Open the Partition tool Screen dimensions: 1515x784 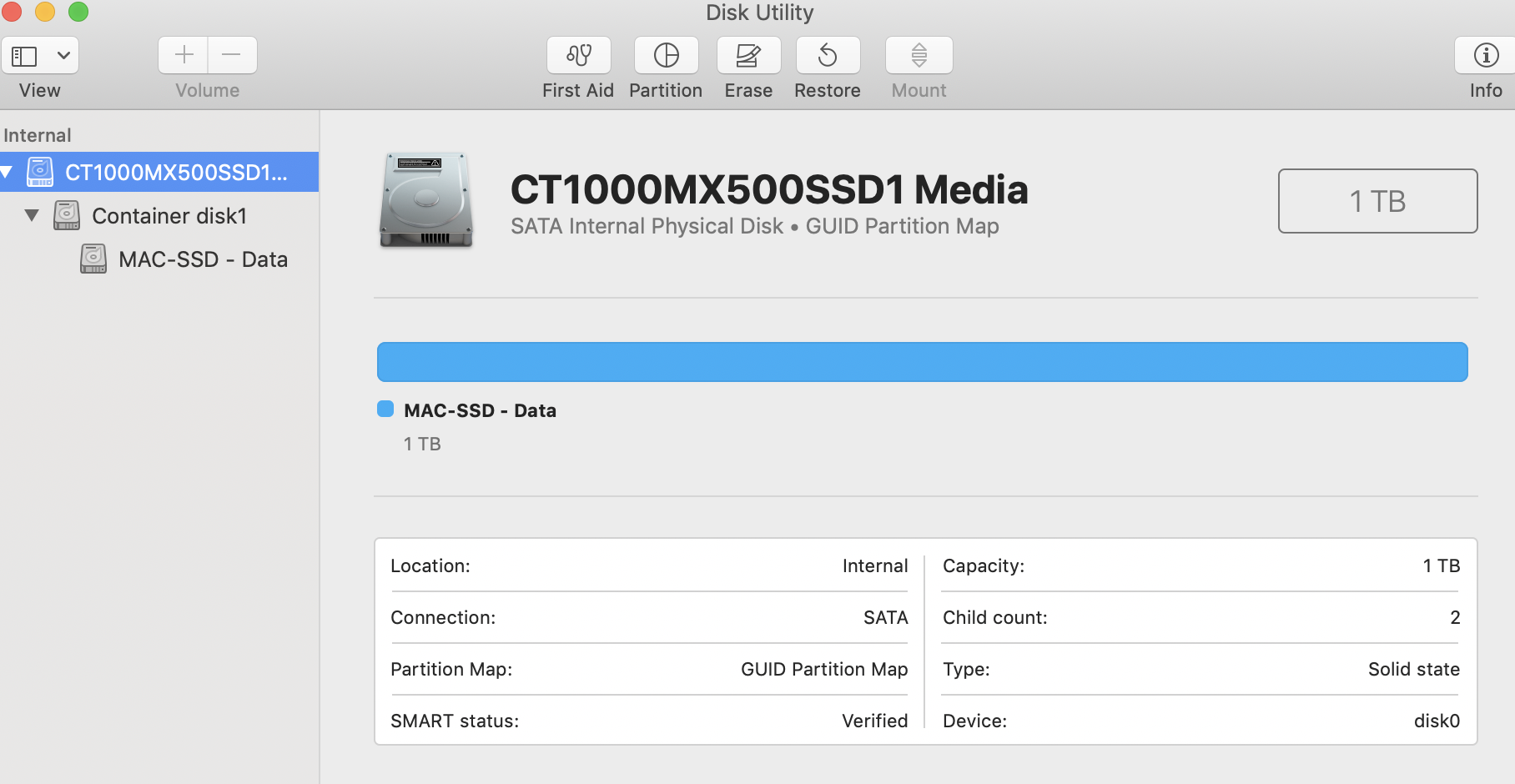[666, 56]
